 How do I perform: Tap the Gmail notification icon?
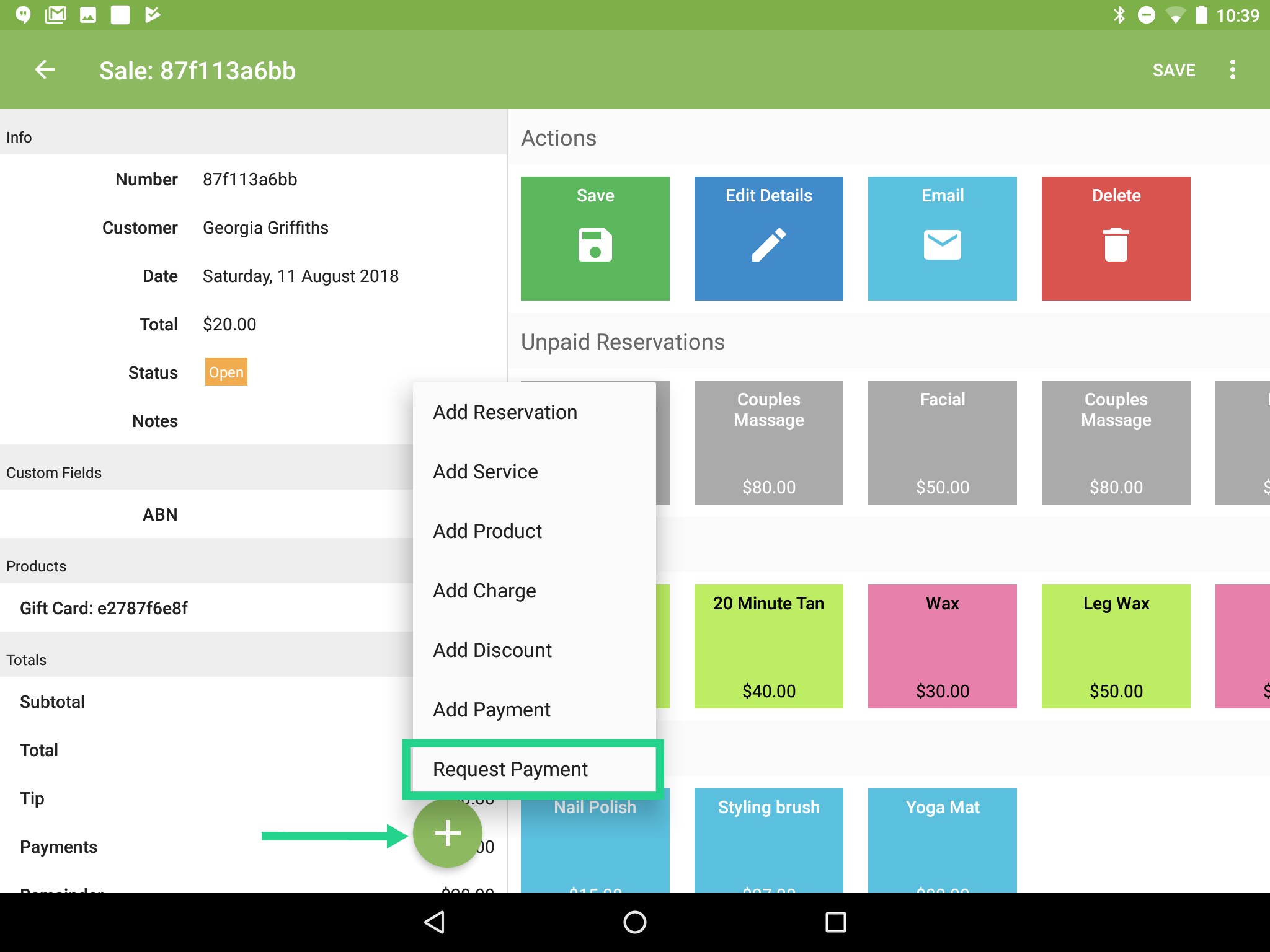click(x=55, y=15)
